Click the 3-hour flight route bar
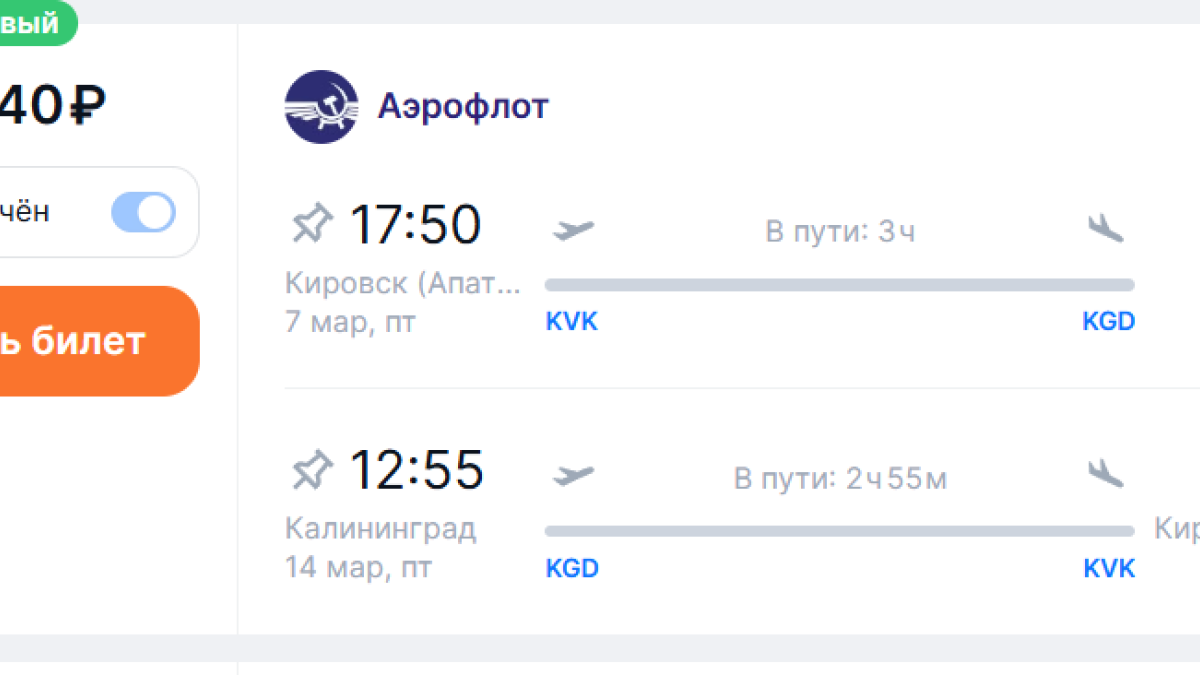This screenshot has width=1200, height=675. tap(839, 285)
